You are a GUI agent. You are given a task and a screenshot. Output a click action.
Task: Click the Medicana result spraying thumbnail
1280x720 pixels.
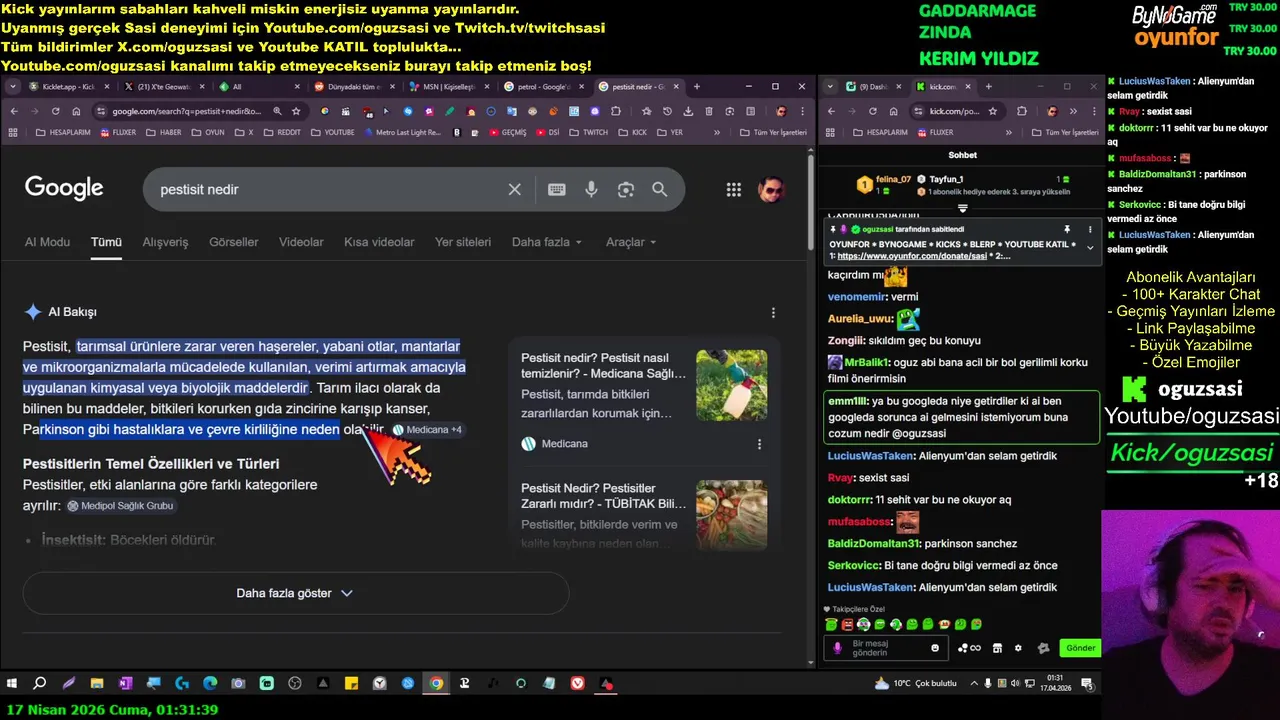pyautogui.click(x=732, y=385)
